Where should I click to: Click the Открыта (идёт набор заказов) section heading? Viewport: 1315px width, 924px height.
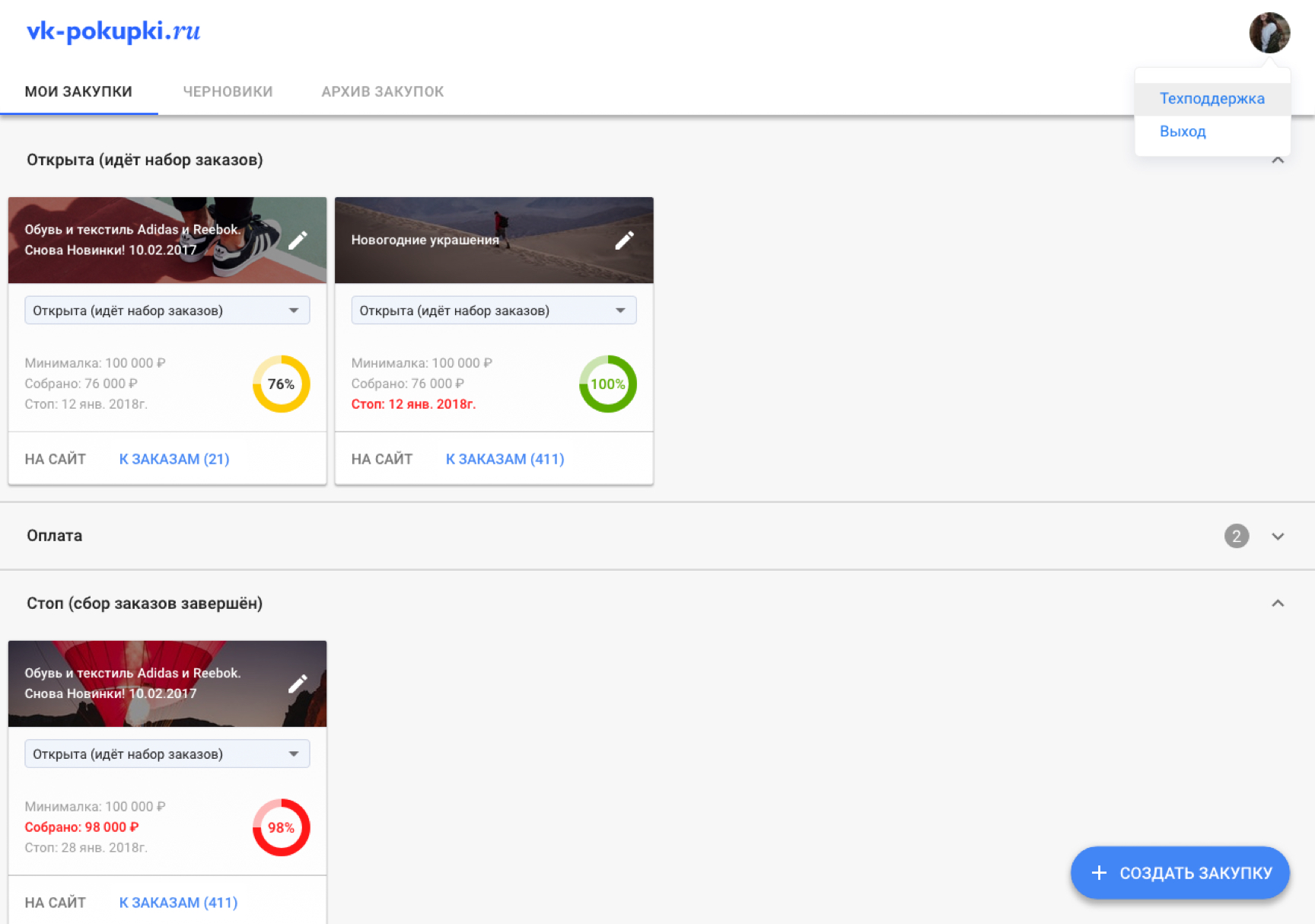(145, 160)
